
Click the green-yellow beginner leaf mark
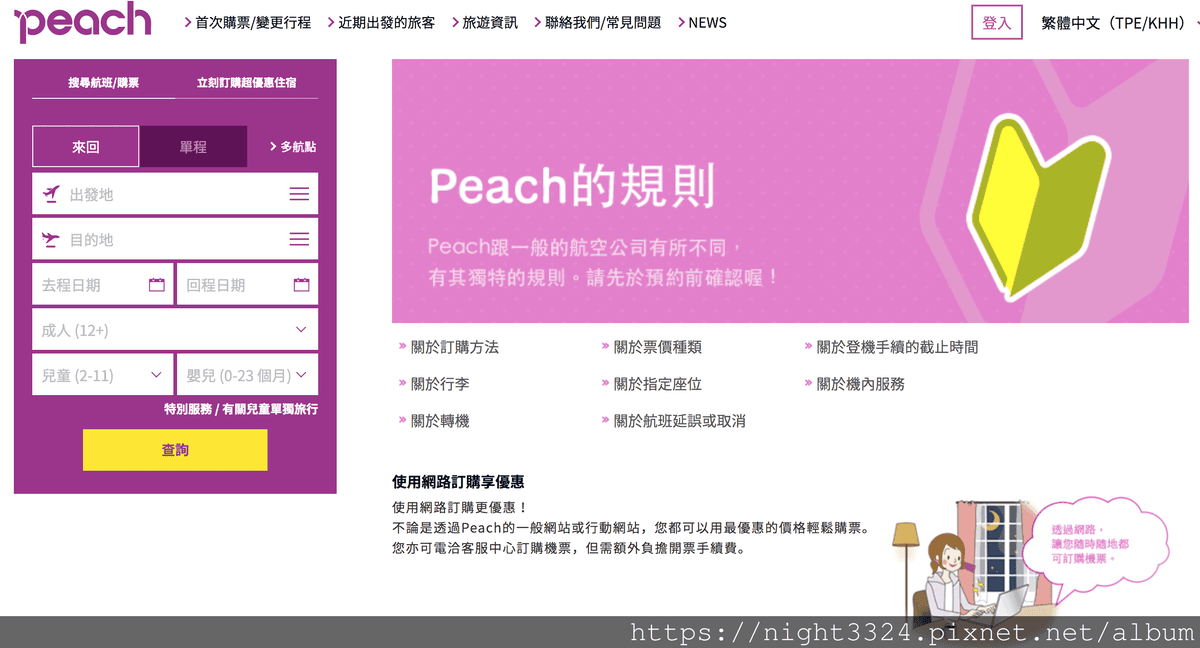pos(1039,207)
